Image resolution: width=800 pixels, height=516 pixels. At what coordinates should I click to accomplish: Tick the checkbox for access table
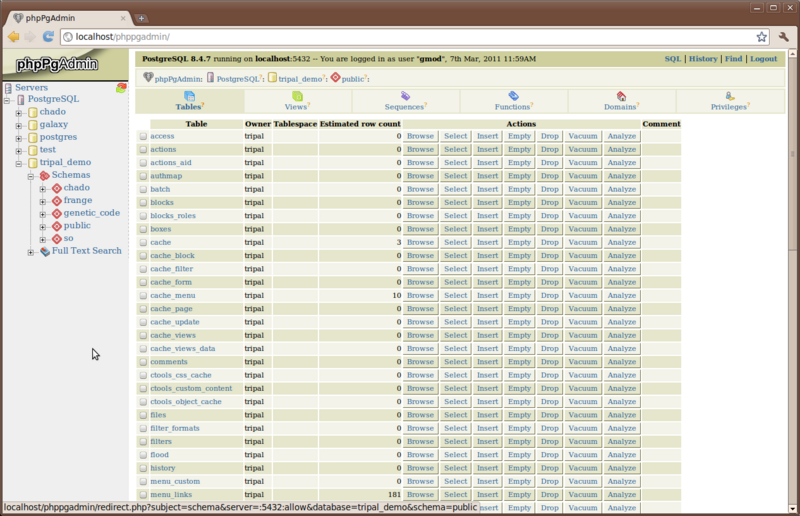tap(143, 136)
